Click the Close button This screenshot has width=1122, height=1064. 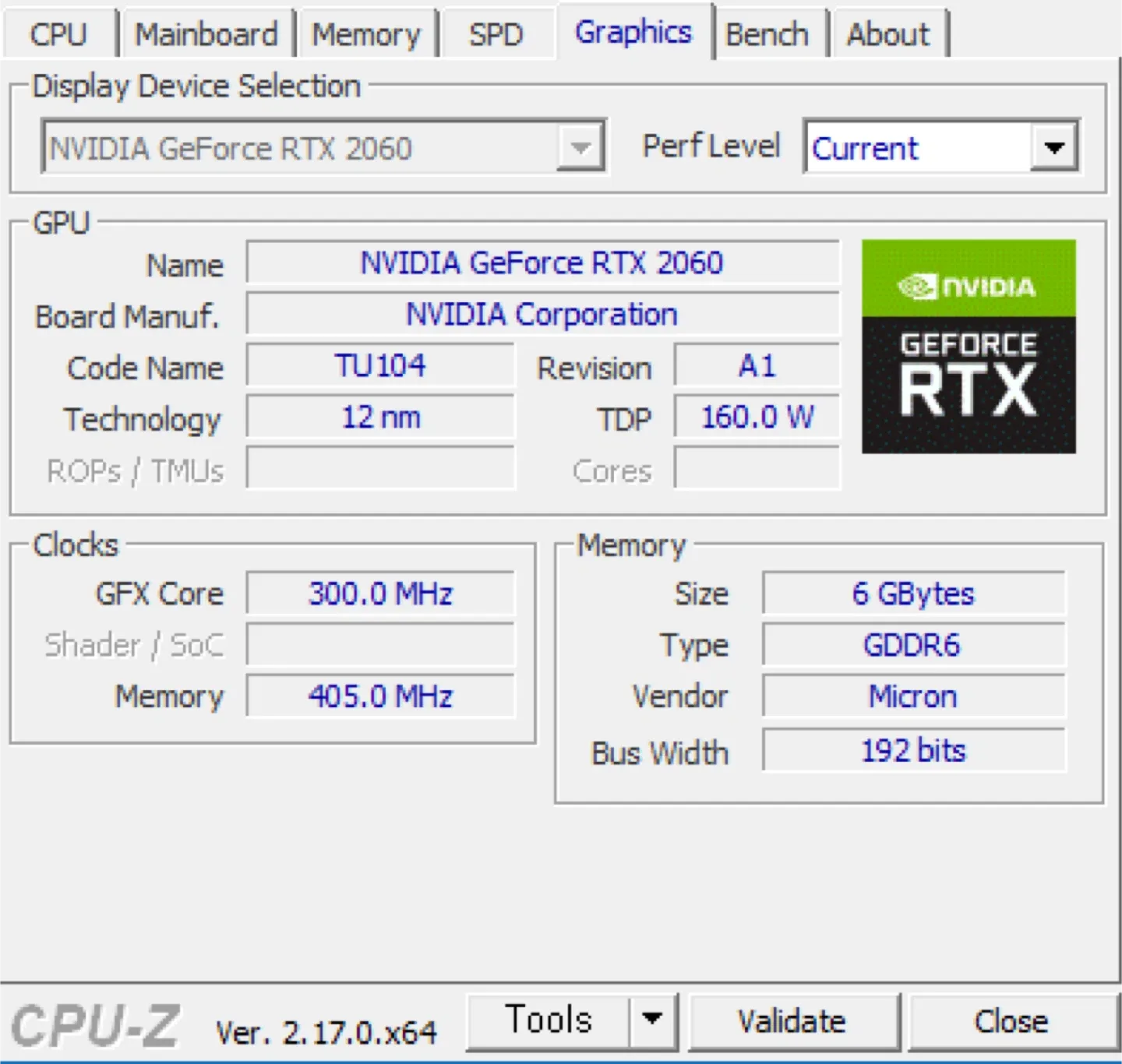point(1011,1021)
